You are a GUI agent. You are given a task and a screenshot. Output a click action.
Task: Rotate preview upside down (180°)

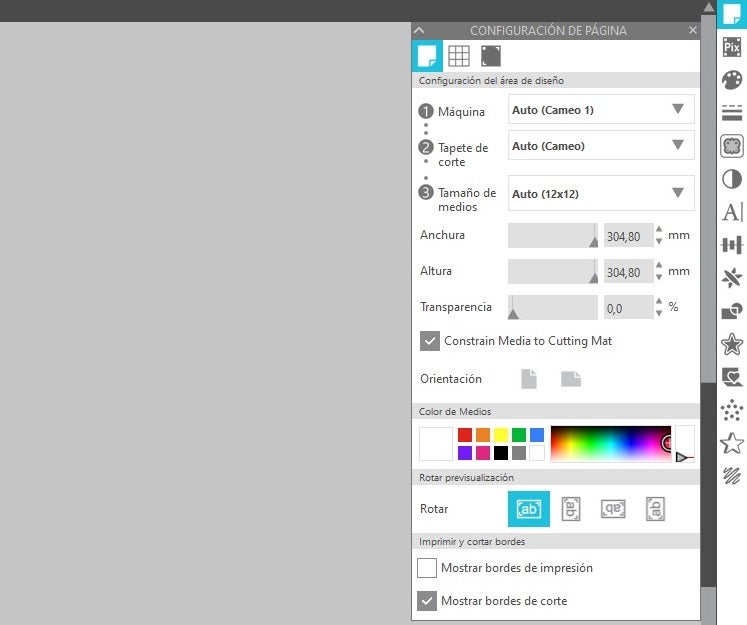[612, 509]
